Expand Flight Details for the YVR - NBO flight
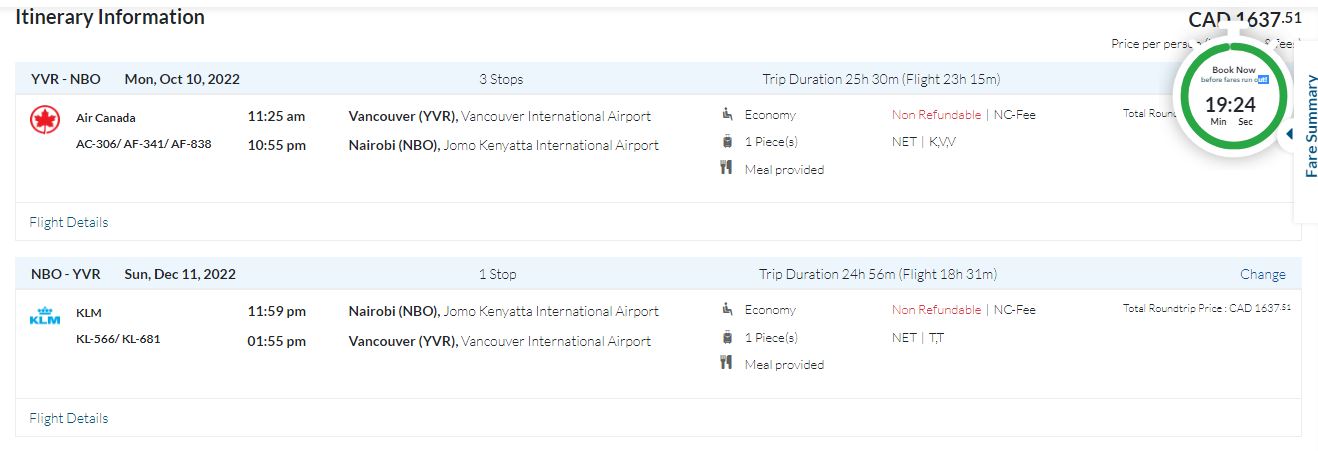 tap(69, 222)
